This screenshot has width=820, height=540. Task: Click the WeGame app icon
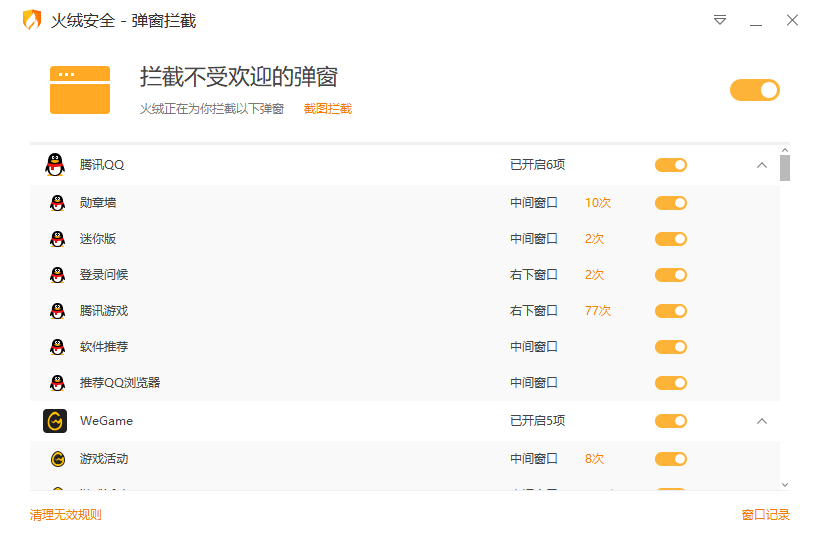click(x=55, y=421)
